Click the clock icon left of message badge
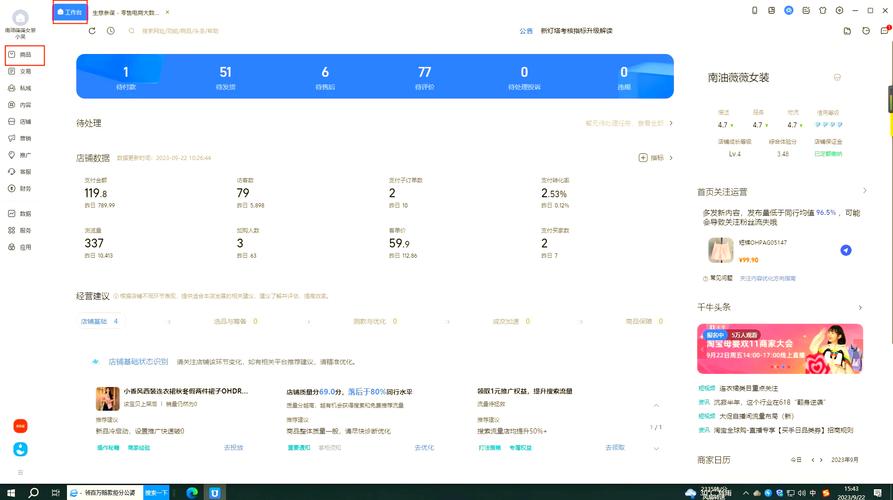893x500 pixels. [x=866, y=31]
